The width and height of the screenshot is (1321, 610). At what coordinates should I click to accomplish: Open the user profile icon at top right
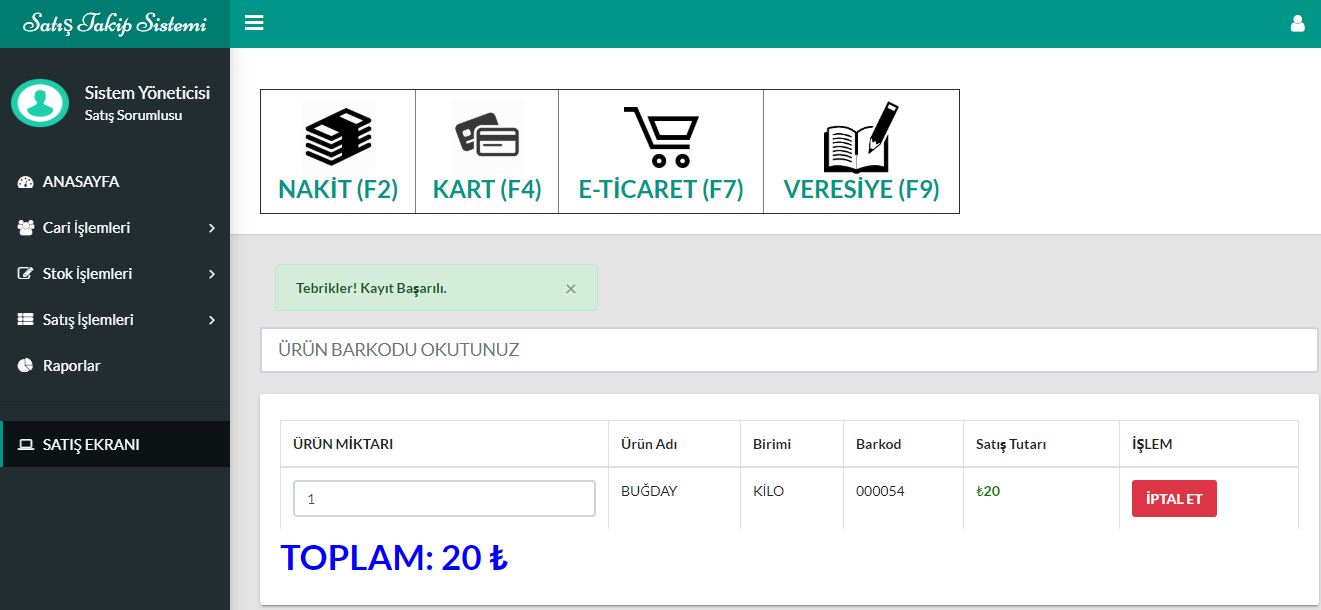click(x=1297, y=24)
